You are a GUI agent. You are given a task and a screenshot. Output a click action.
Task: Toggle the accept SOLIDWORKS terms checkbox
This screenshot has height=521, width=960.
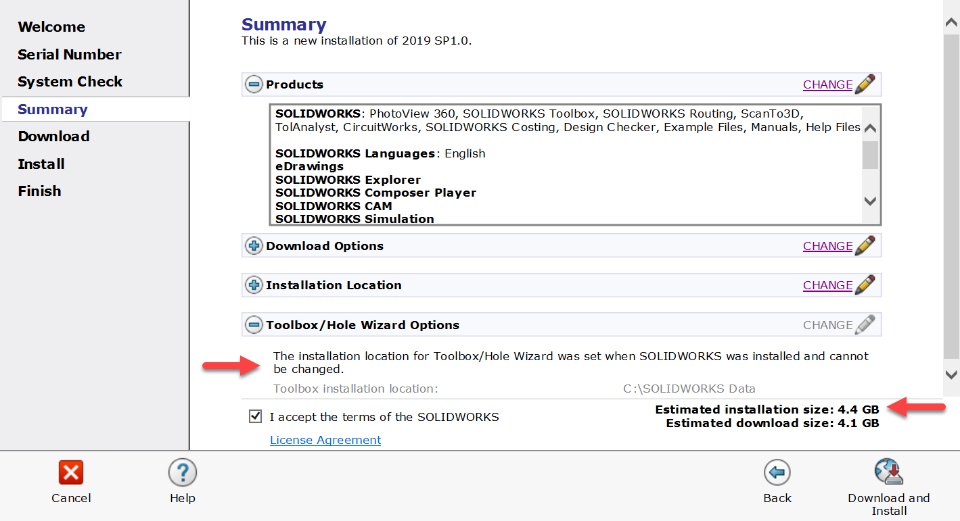point(255,416)
